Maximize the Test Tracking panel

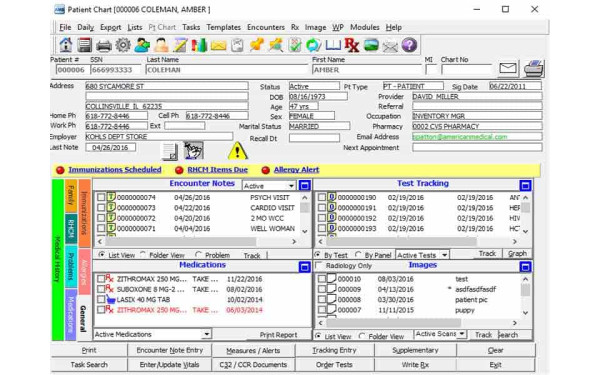tap(525, 186)
